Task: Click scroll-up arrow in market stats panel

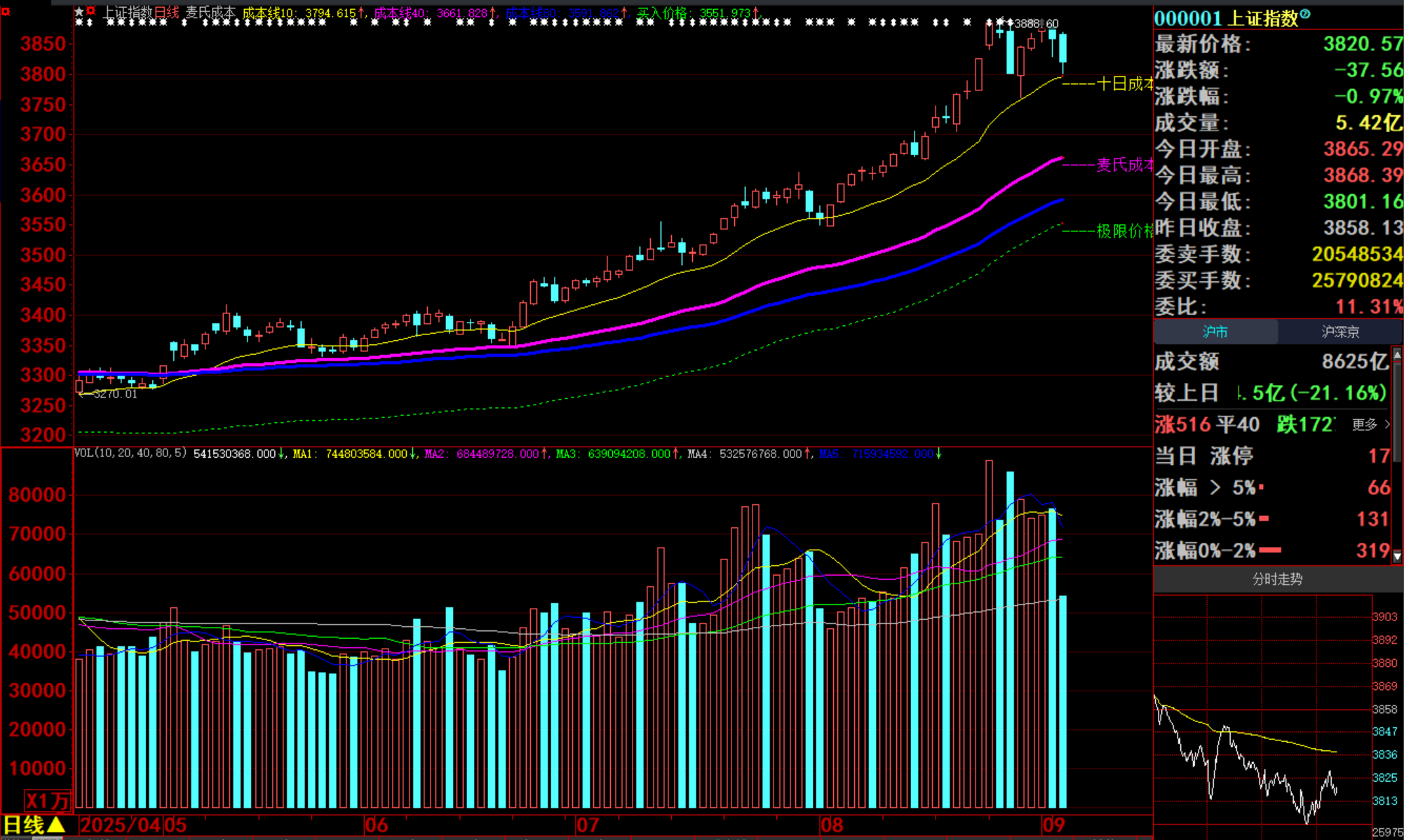Action: (1397, 355)
